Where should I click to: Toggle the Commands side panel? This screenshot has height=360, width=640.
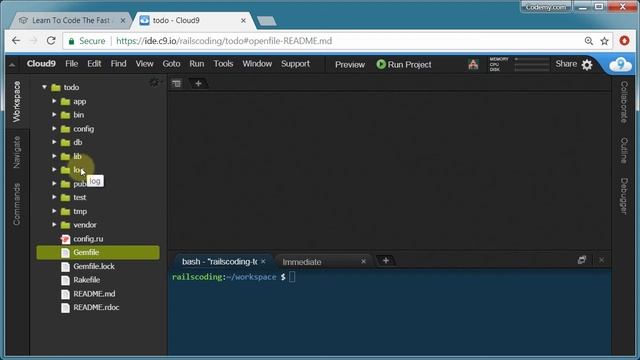tap(17, 204)
